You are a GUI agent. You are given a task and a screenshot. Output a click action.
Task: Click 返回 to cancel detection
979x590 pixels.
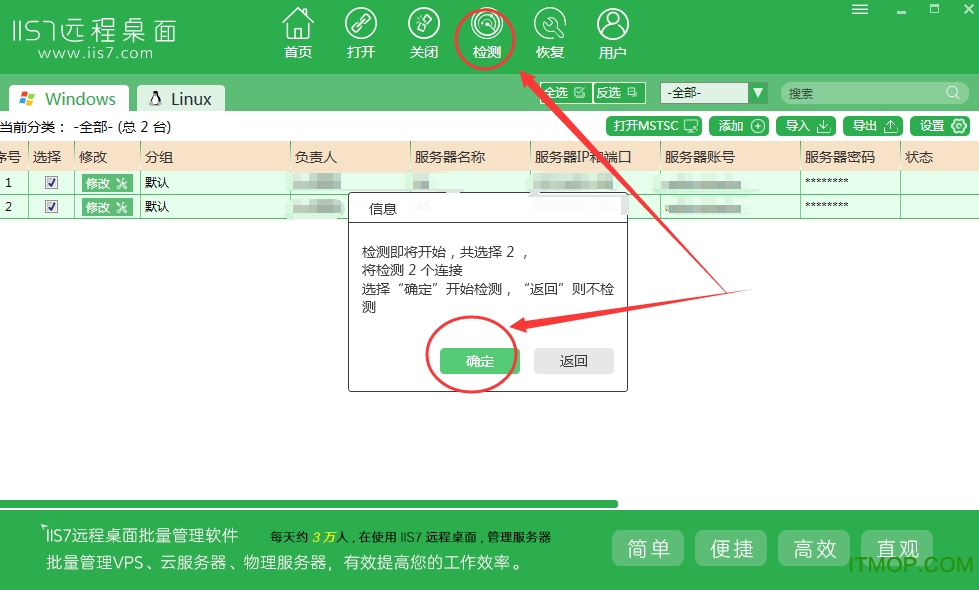[x=574, y=361]
